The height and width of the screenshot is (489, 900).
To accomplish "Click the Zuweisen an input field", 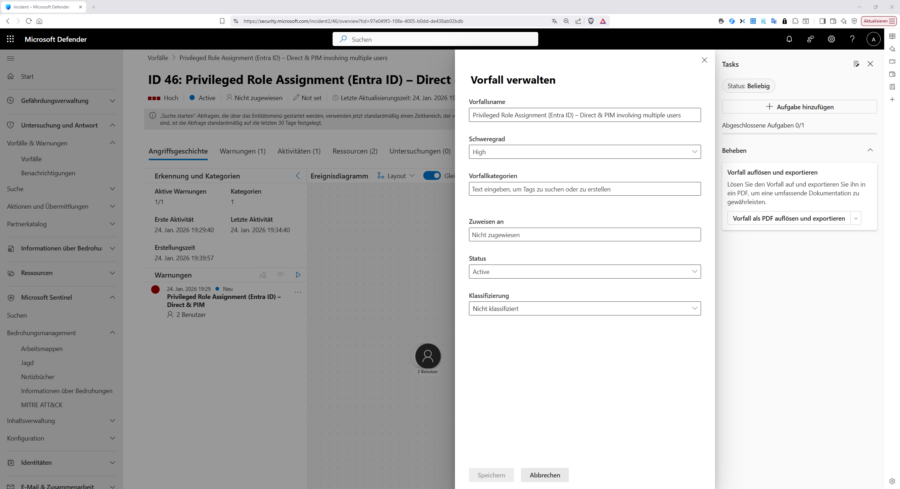I will [584, 235].
